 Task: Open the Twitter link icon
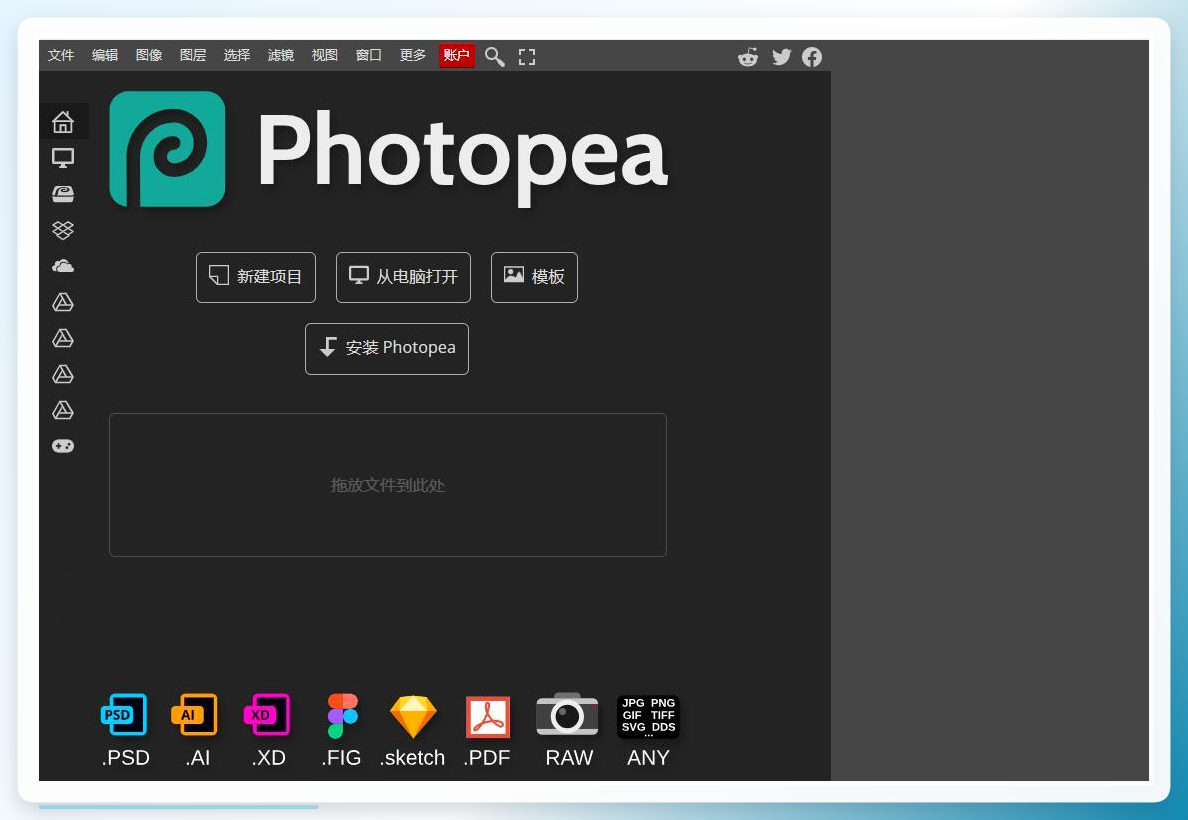pyautogui.click(x=781, y=57)
